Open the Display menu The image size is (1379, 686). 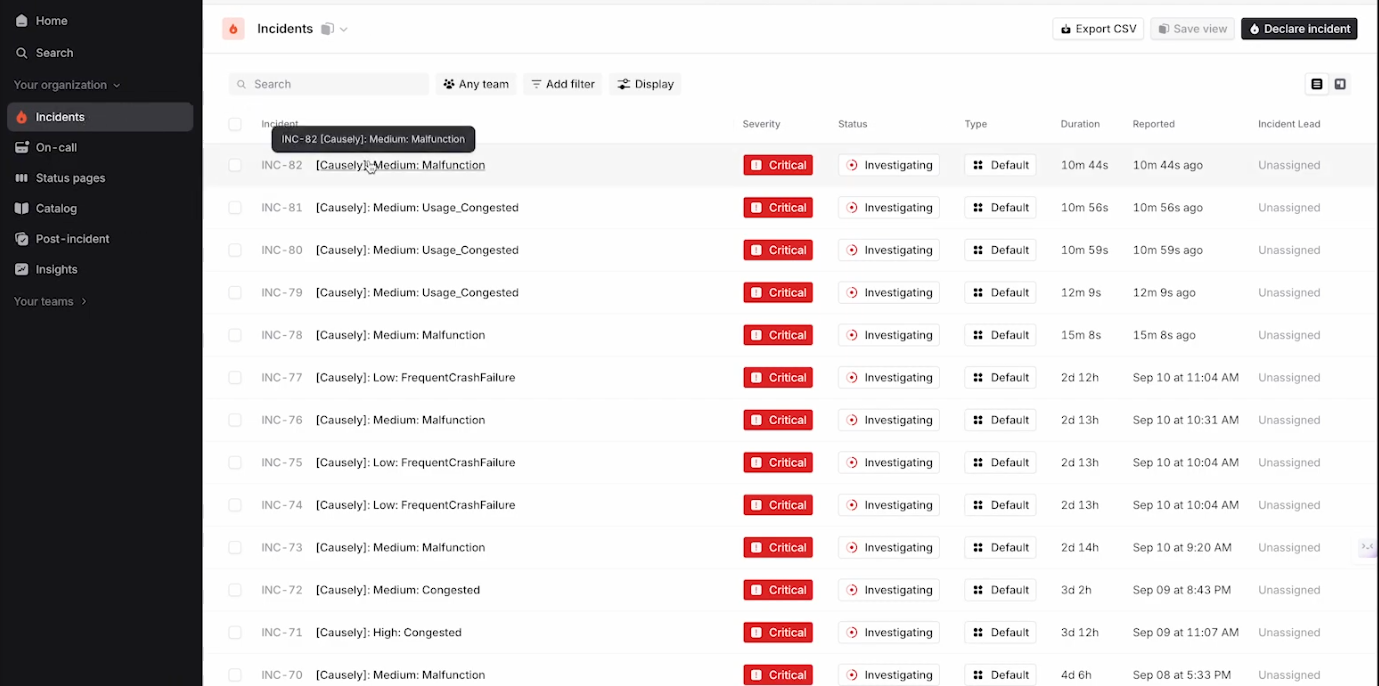[x=645, y=84]
